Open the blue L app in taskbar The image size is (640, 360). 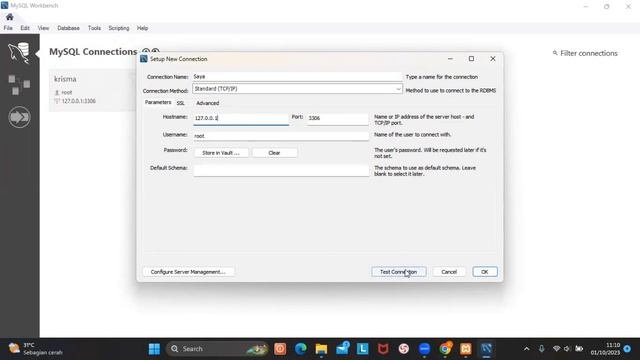[362, 349]
